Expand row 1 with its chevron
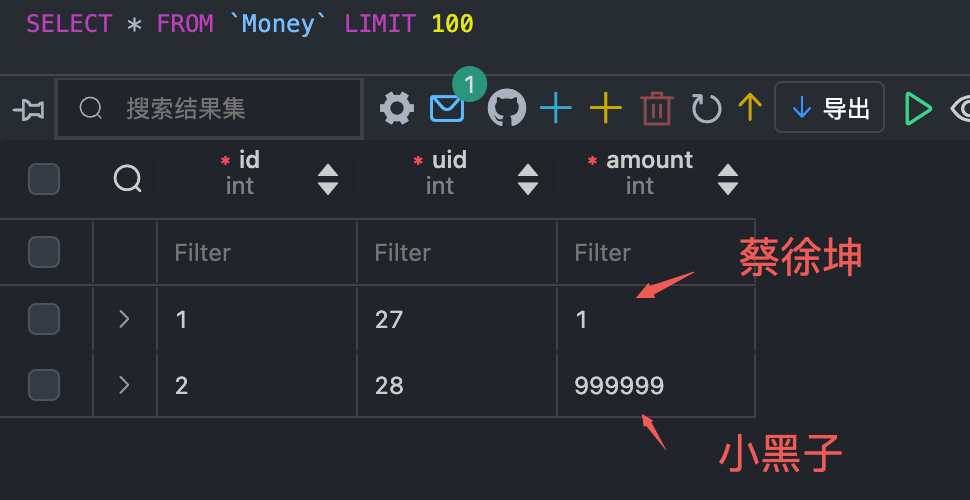Viewport: 970px width, 500px height. click(x=124, y=319)
